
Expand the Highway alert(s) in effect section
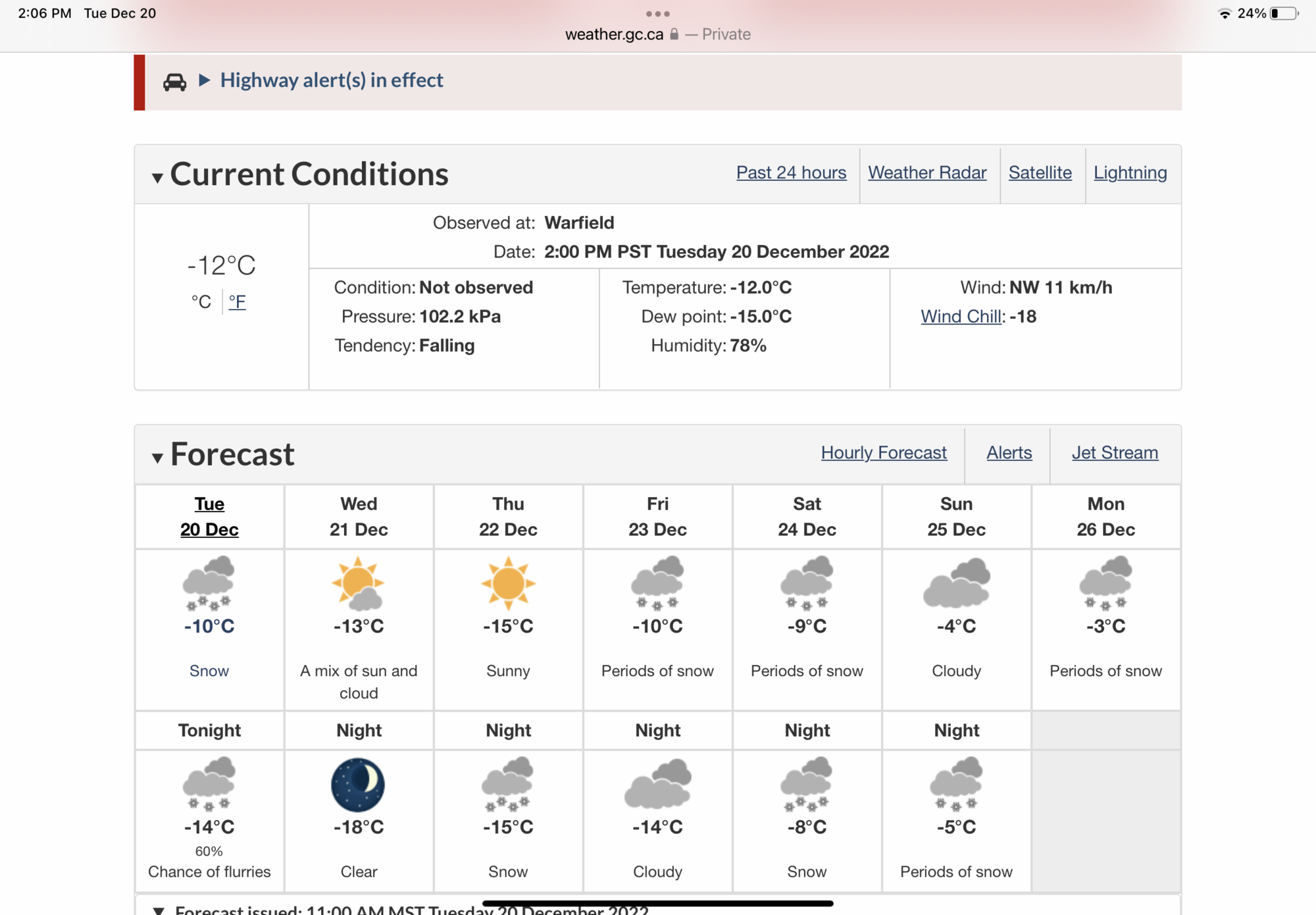(x=332, y=80)
